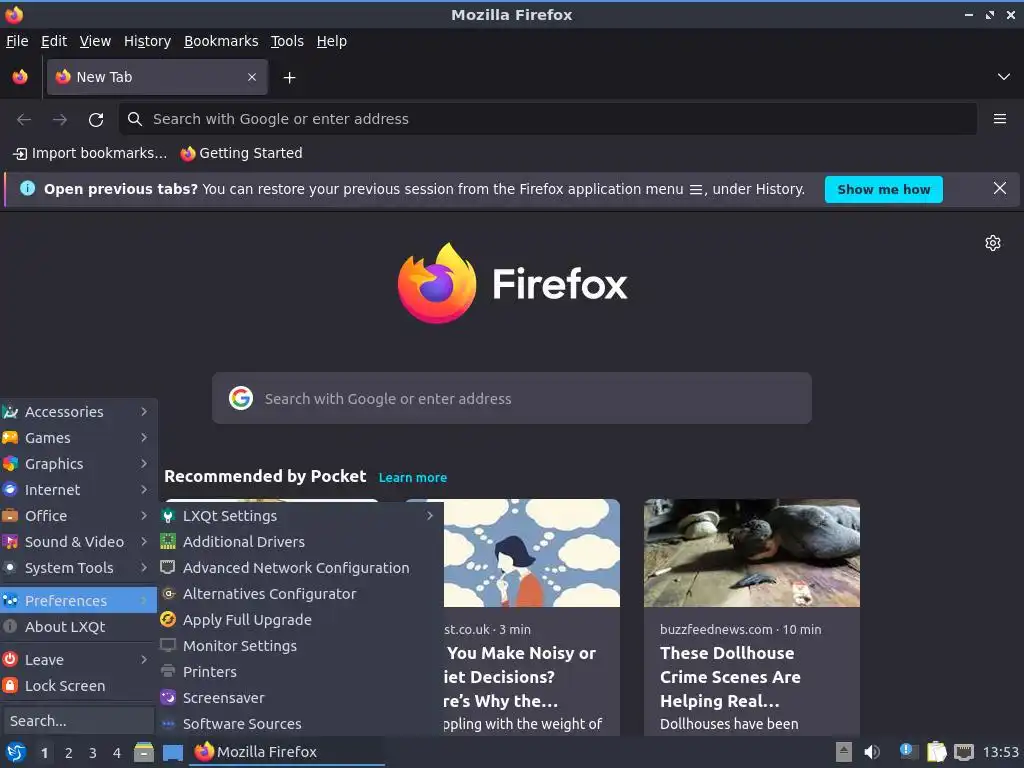Open About LXQt entry
Viewport: 1024px width, 768px height.
pyautogui.click(x=78, y=627)
